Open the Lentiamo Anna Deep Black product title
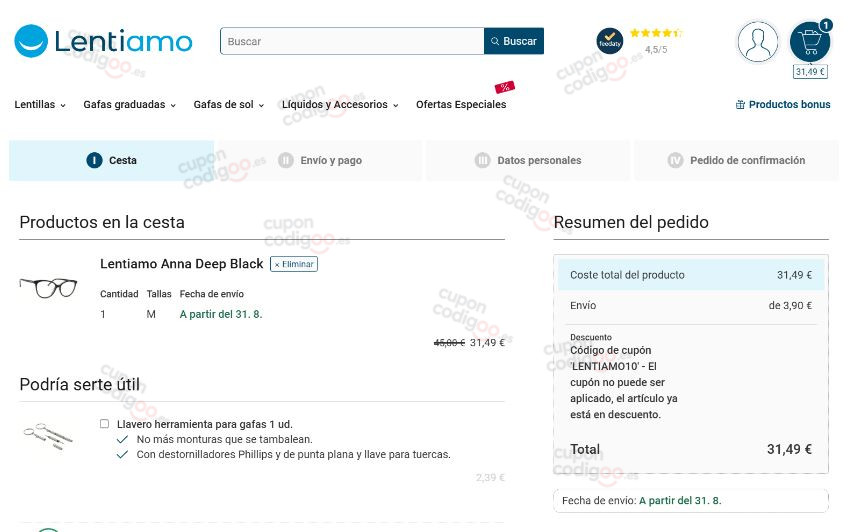 [x=181, y=264]
